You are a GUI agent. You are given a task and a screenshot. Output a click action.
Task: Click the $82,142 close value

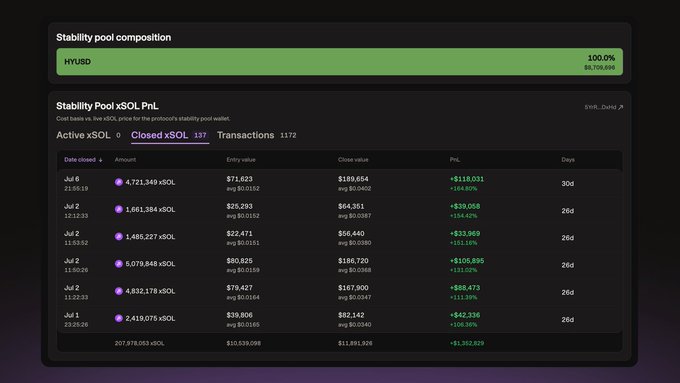tap(351, 315)
